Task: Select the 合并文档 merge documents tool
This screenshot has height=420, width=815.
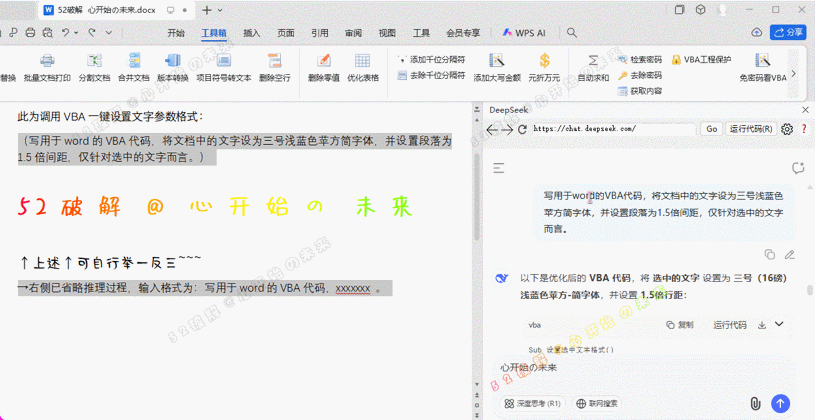Action: coord(134,68)
